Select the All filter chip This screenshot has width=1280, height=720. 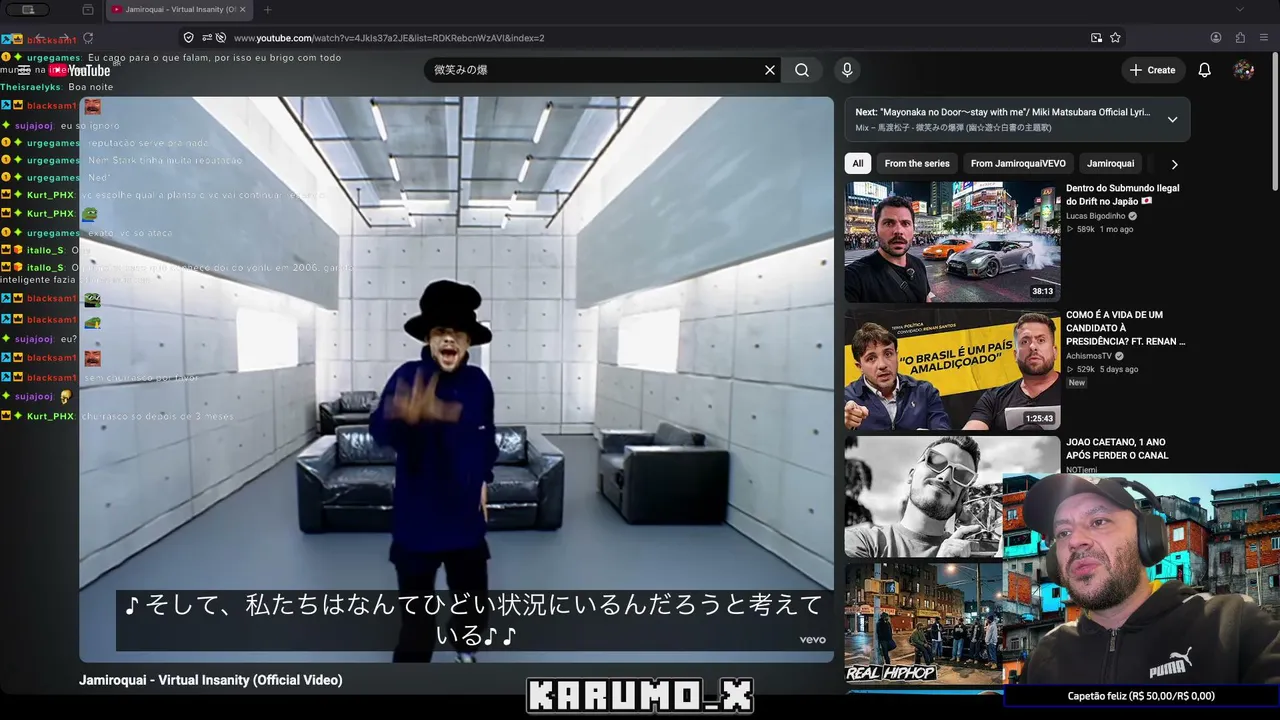tap(858, 164)
